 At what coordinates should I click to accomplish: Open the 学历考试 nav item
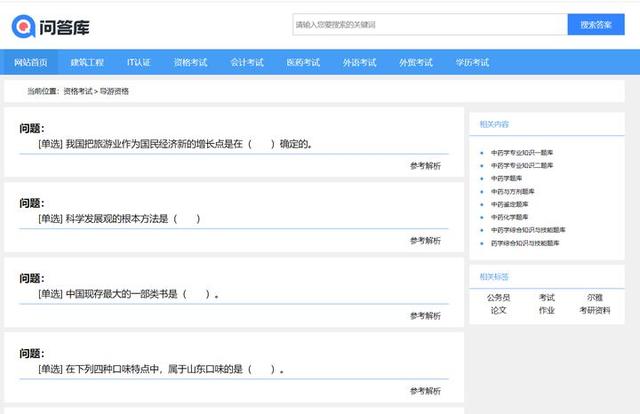coord(472,62)
